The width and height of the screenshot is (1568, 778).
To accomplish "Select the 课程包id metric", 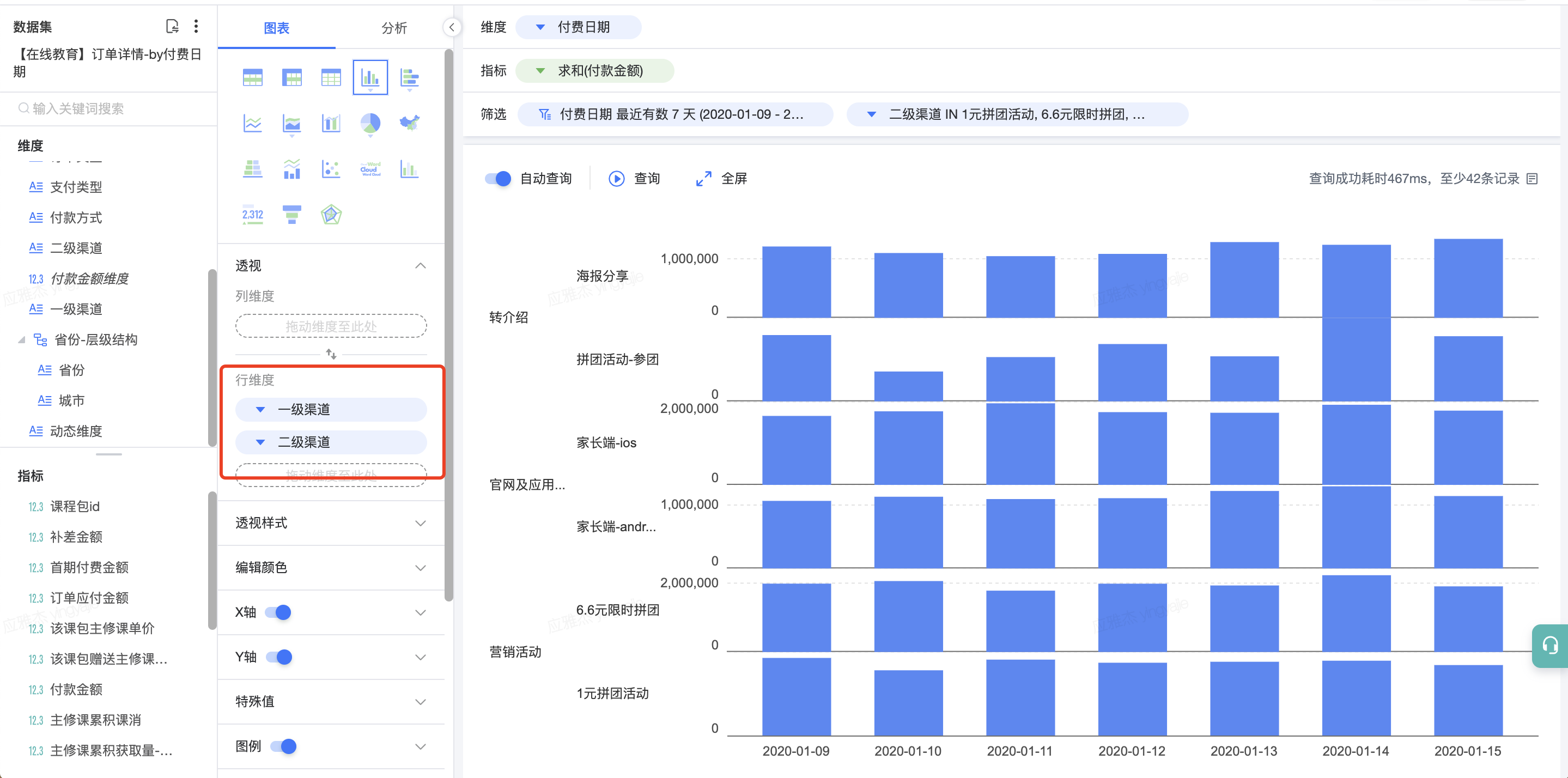I will (74, 507).
